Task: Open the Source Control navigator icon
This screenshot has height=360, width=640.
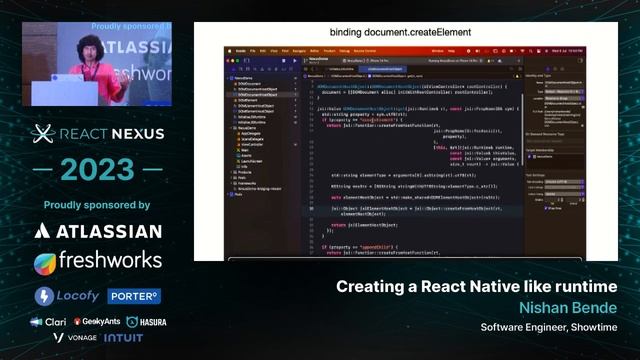Action: (x=241, y=69)
